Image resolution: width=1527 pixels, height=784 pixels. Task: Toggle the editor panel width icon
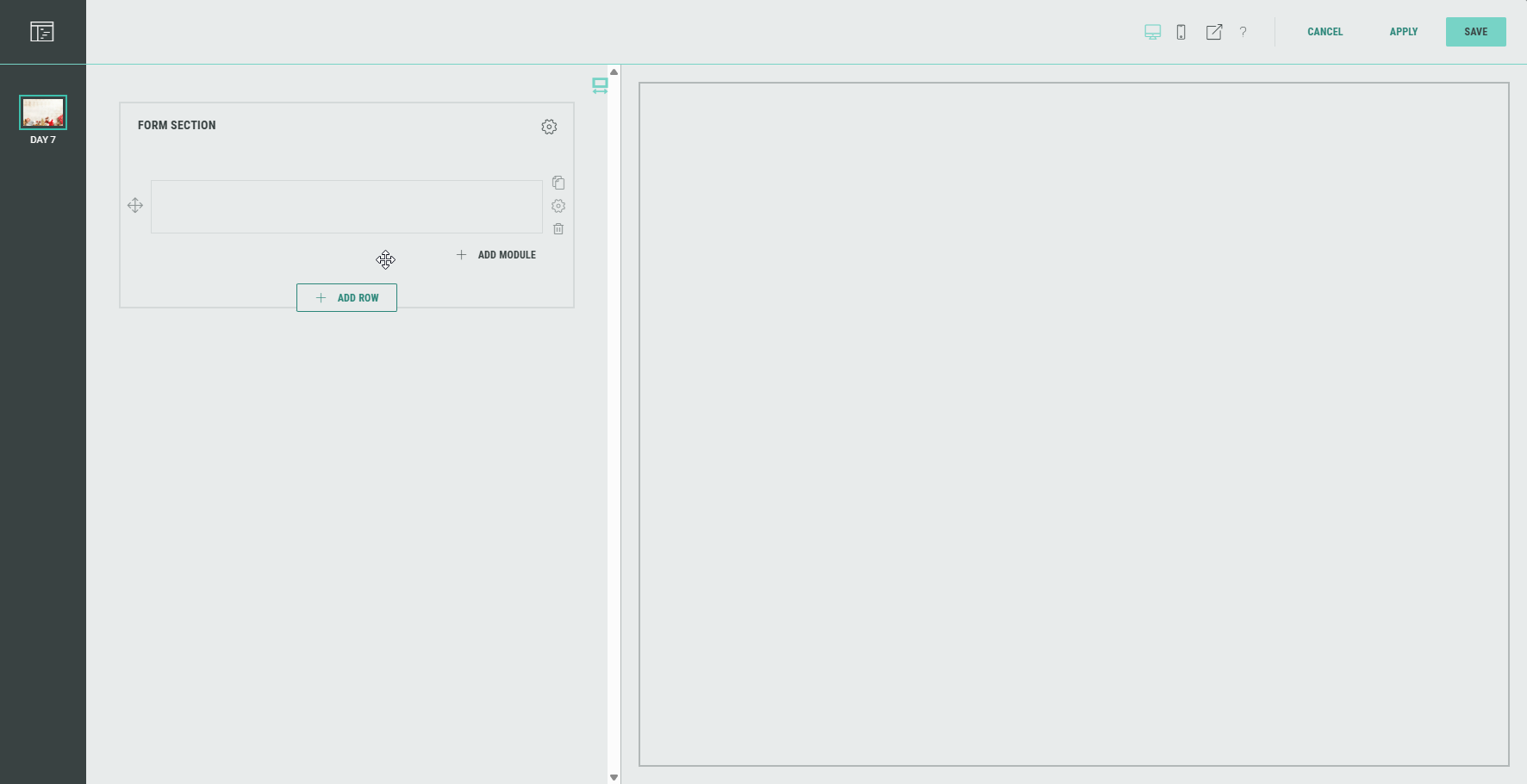(x=600, y=85)
